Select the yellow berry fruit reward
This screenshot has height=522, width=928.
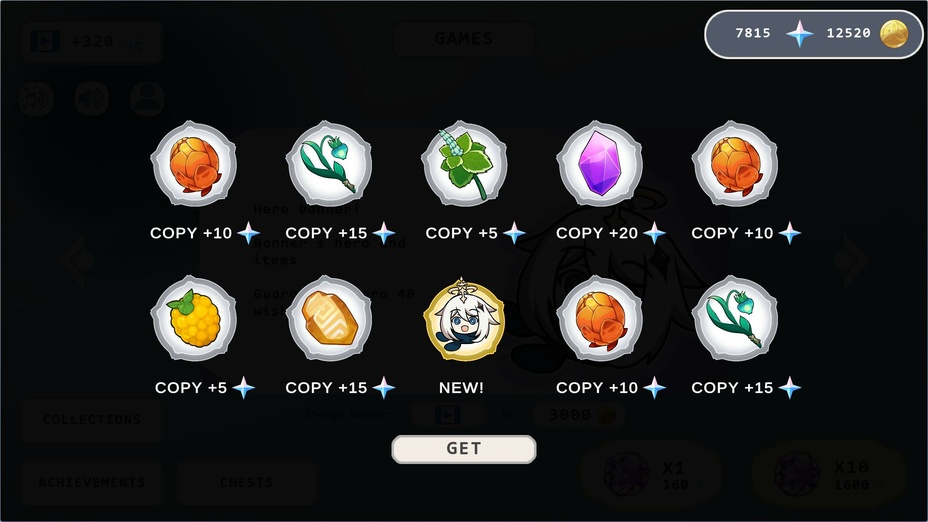click(x=194, y=319)
